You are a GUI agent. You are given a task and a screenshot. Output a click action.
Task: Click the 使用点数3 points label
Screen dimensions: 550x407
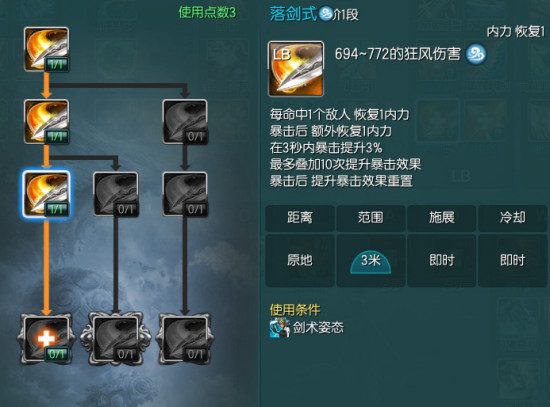(x=207, y=13)
